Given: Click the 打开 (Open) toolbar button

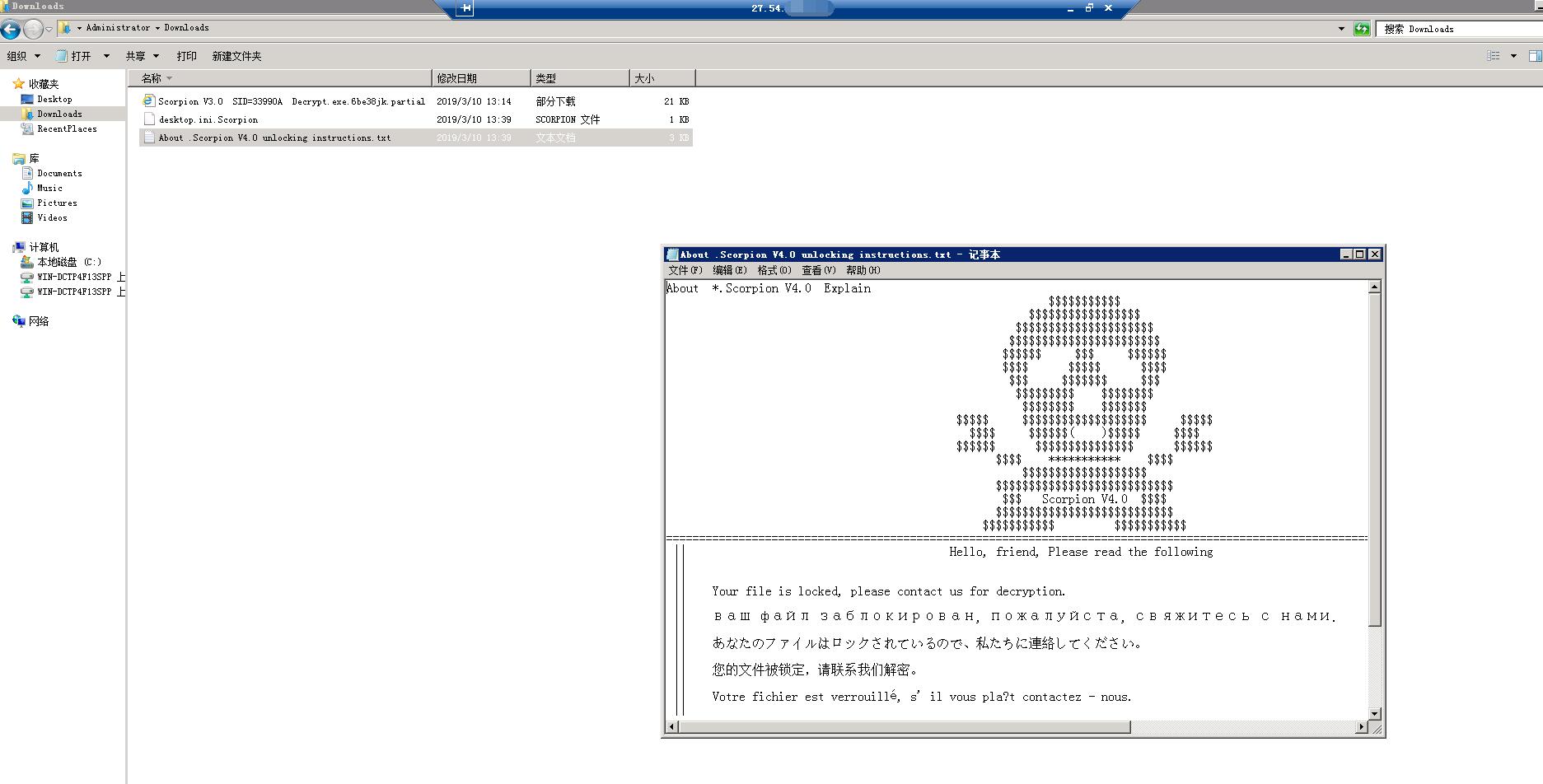Looking at the screenshot, I should pos(73,56).
